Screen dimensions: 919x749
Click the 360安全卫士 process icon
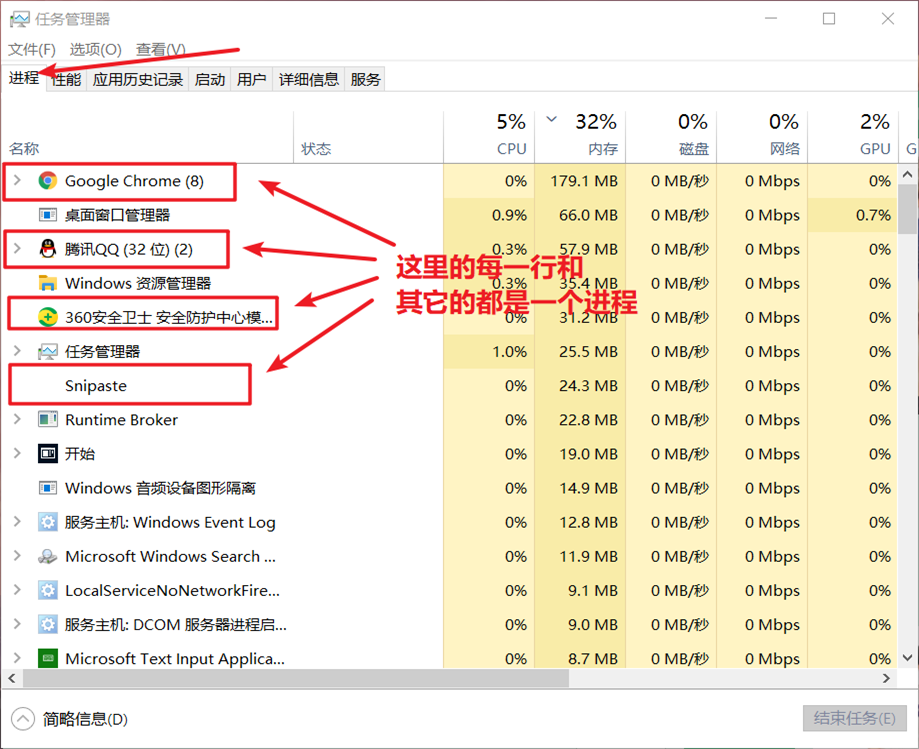pyautogui.click(x=47, y=317)
